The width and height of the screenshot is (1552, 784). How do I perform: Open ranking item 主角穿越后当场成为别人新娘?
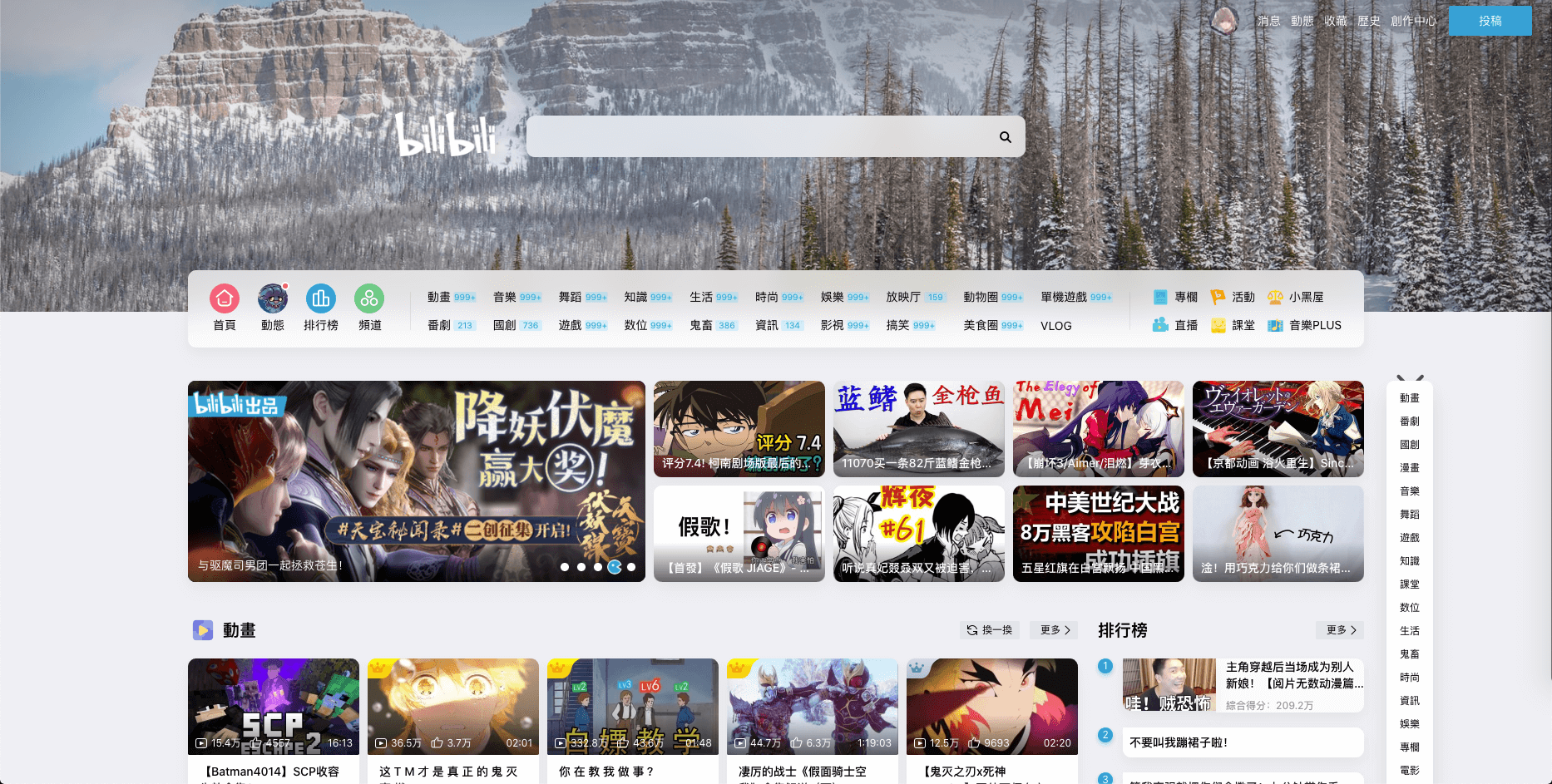(x=1243, y=685)
